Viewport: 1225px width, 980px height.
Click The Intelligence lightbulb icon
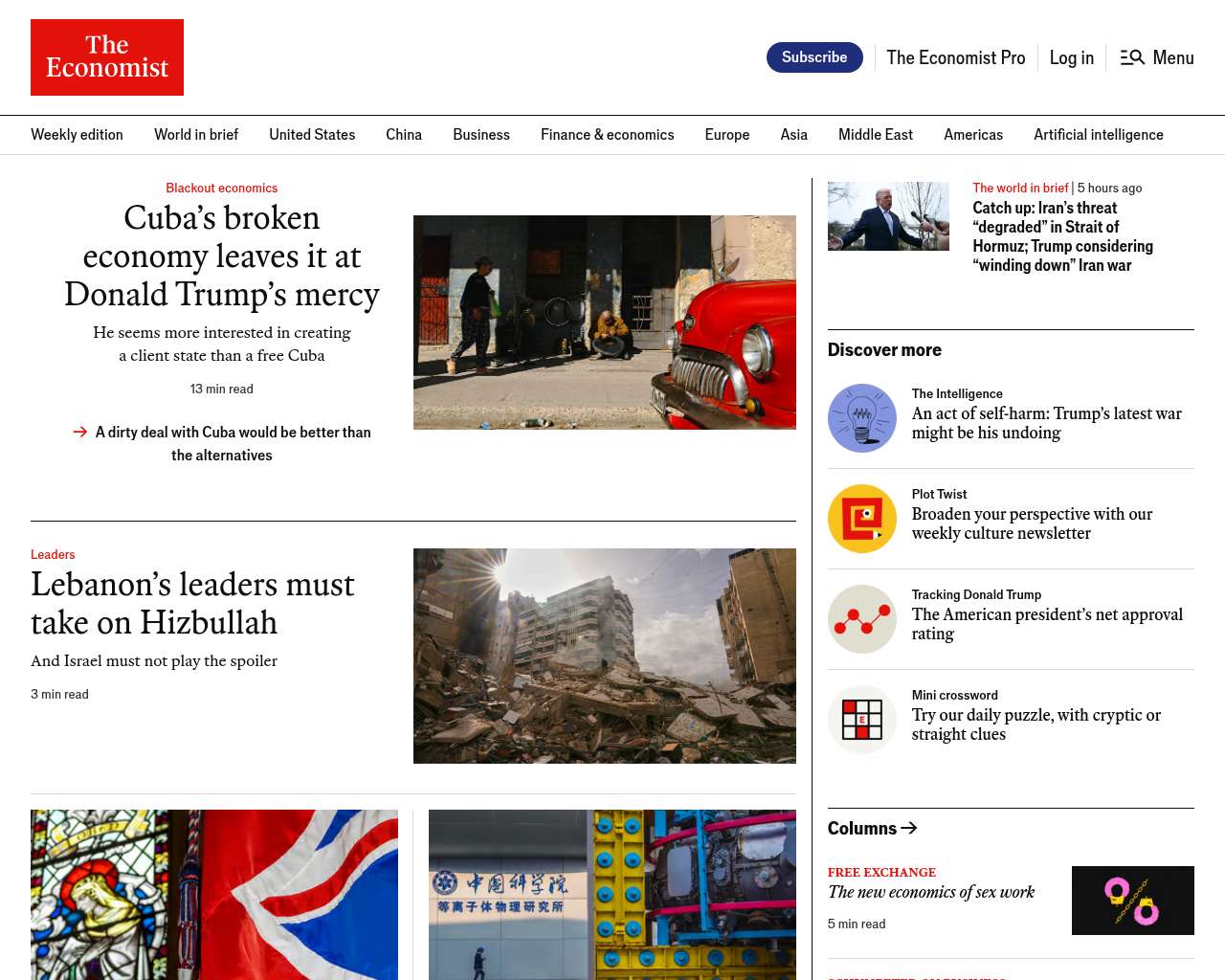click(x=862, y=418)
